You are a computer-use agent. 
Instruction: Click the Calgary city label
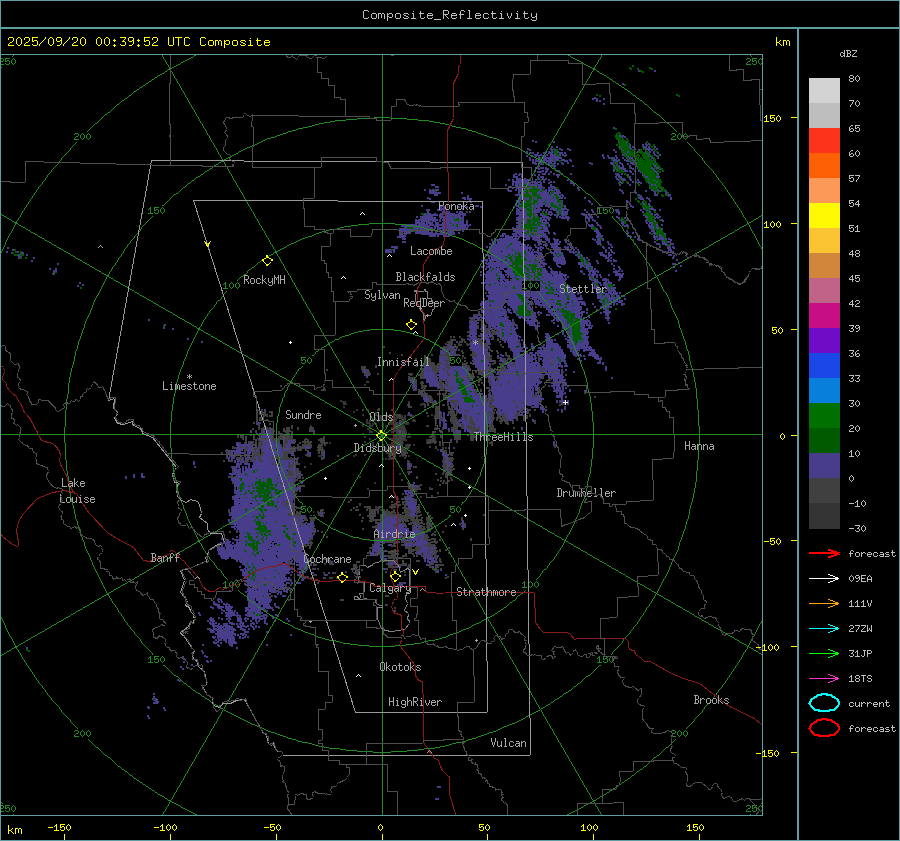click(389, 588)
